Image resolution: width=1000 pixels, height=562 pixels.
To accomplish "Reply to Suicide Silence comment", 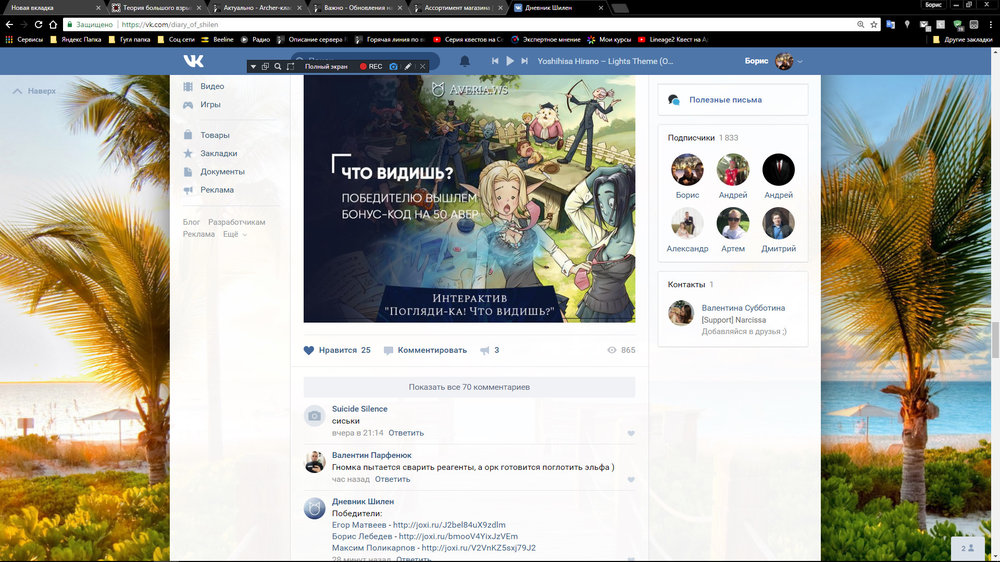I will click(406, 433).
